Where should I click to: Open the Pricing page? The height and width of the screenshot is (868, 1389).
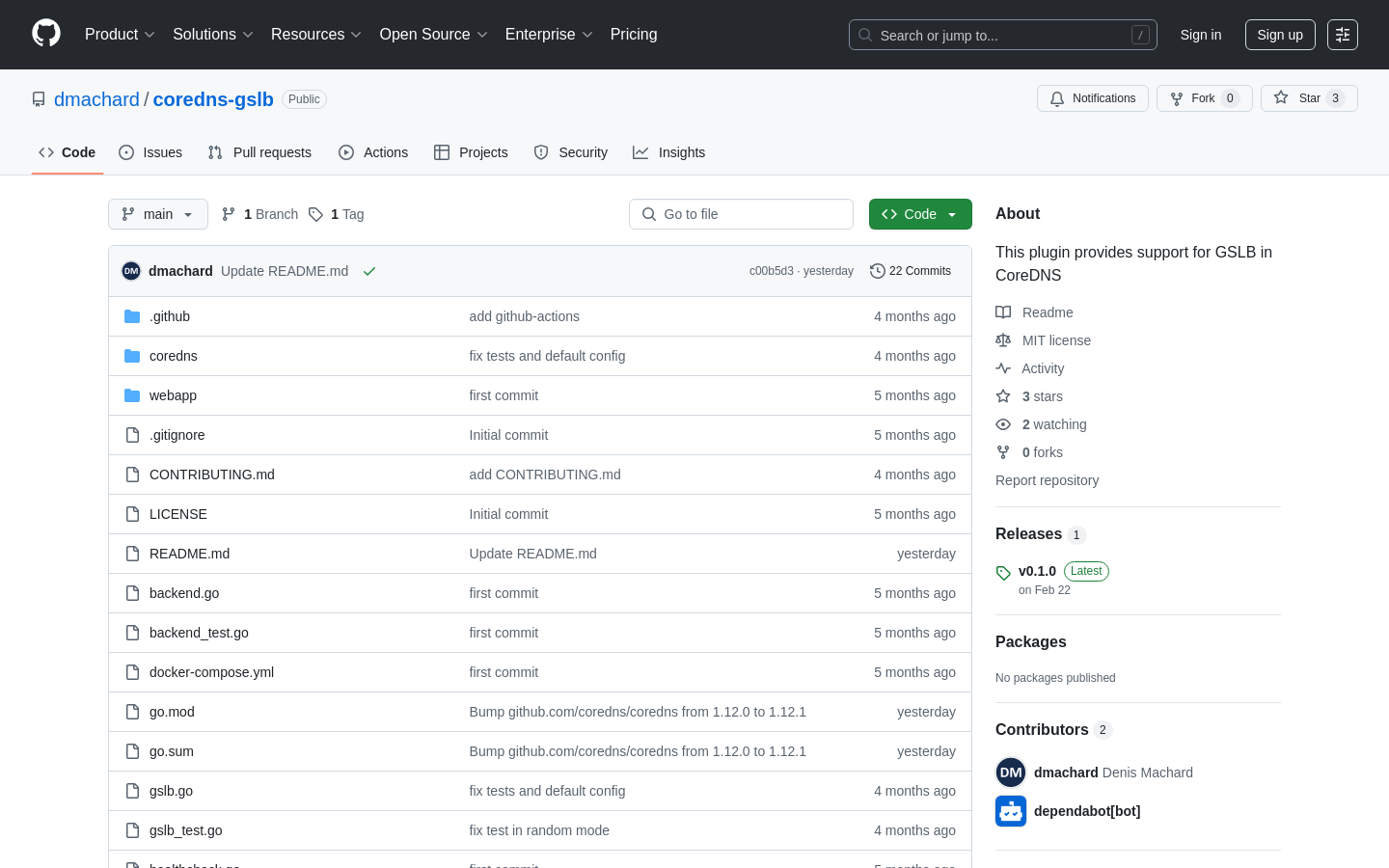click(x=634, y=35)
